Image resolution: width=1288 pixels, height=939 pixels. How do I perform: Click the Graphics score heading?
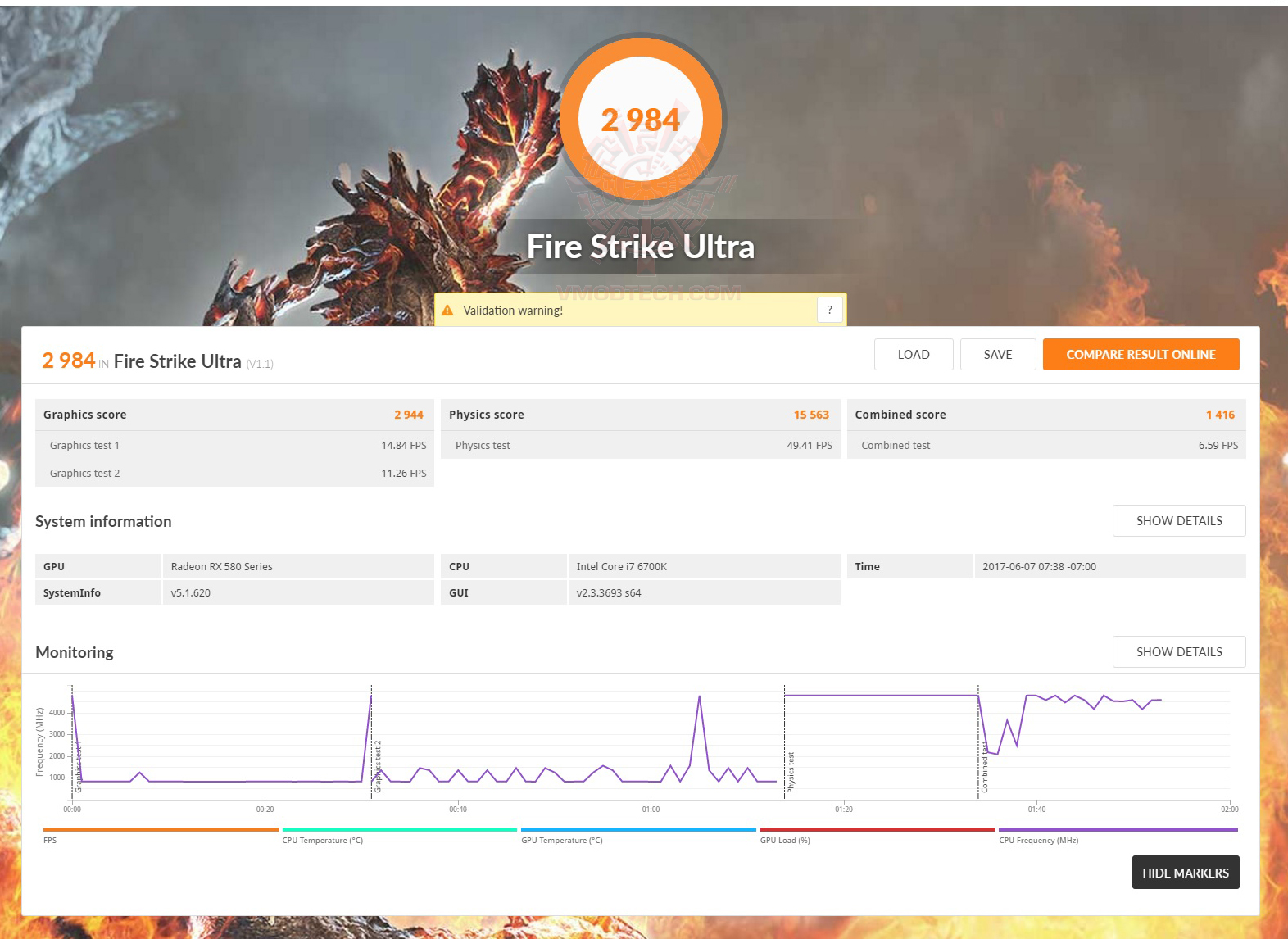tap(85, 415)
